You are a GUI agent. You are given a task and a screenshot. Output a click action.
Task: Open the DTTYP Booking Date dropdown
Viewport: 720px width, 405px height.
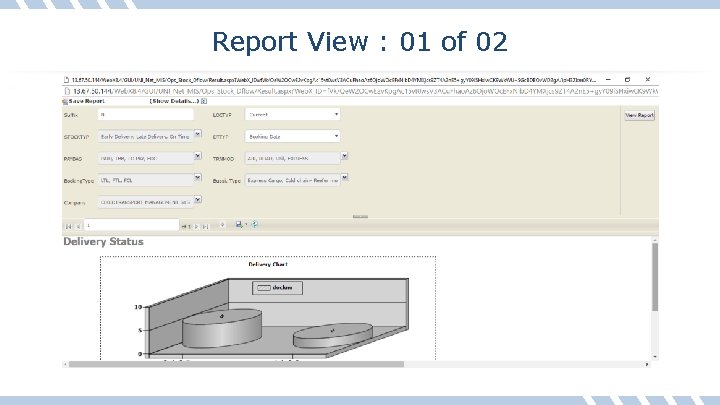[292, 136]
